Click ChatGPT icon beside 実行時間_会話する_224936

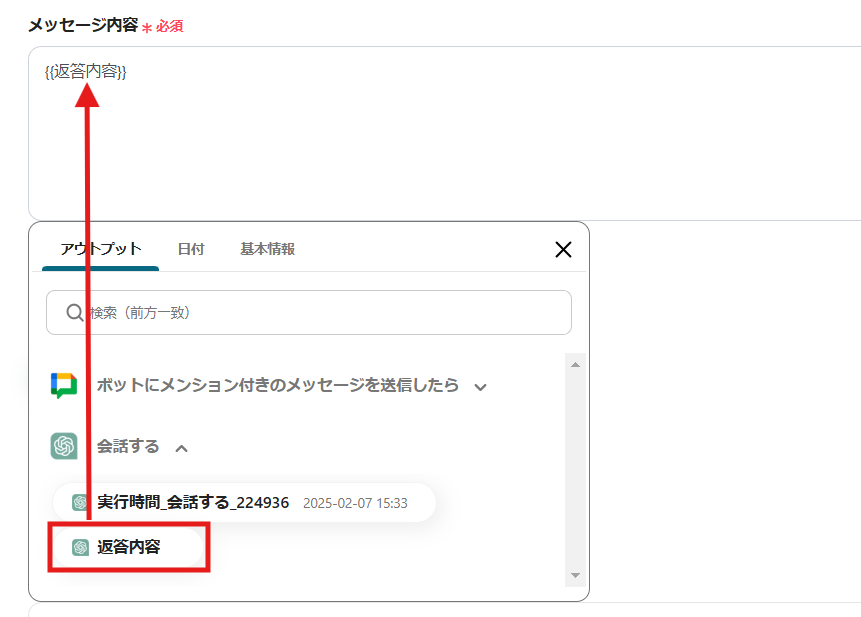(80, 502)
